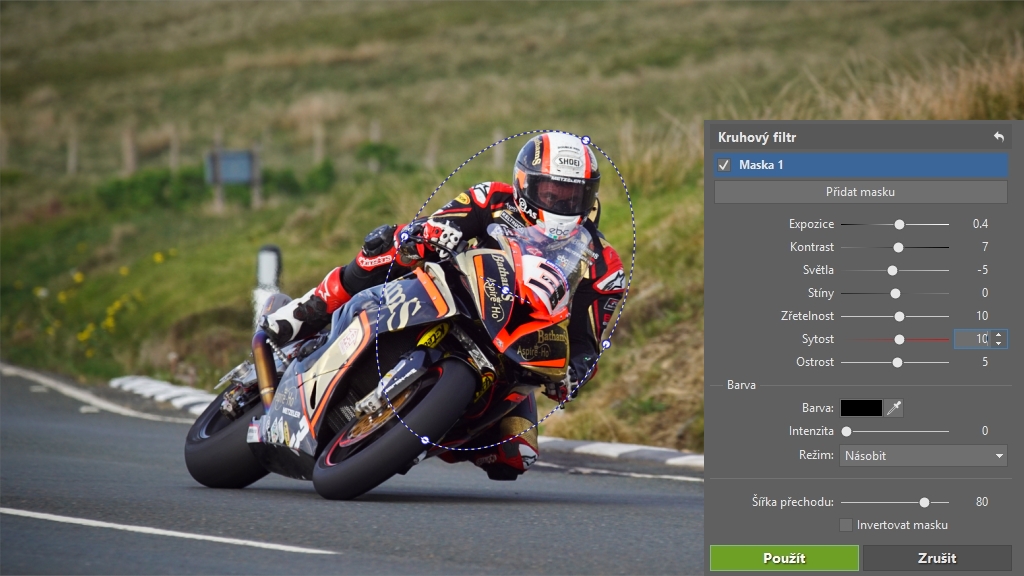
Task: Click the mask handle near the front tire
Action: [x=425, y=440]
